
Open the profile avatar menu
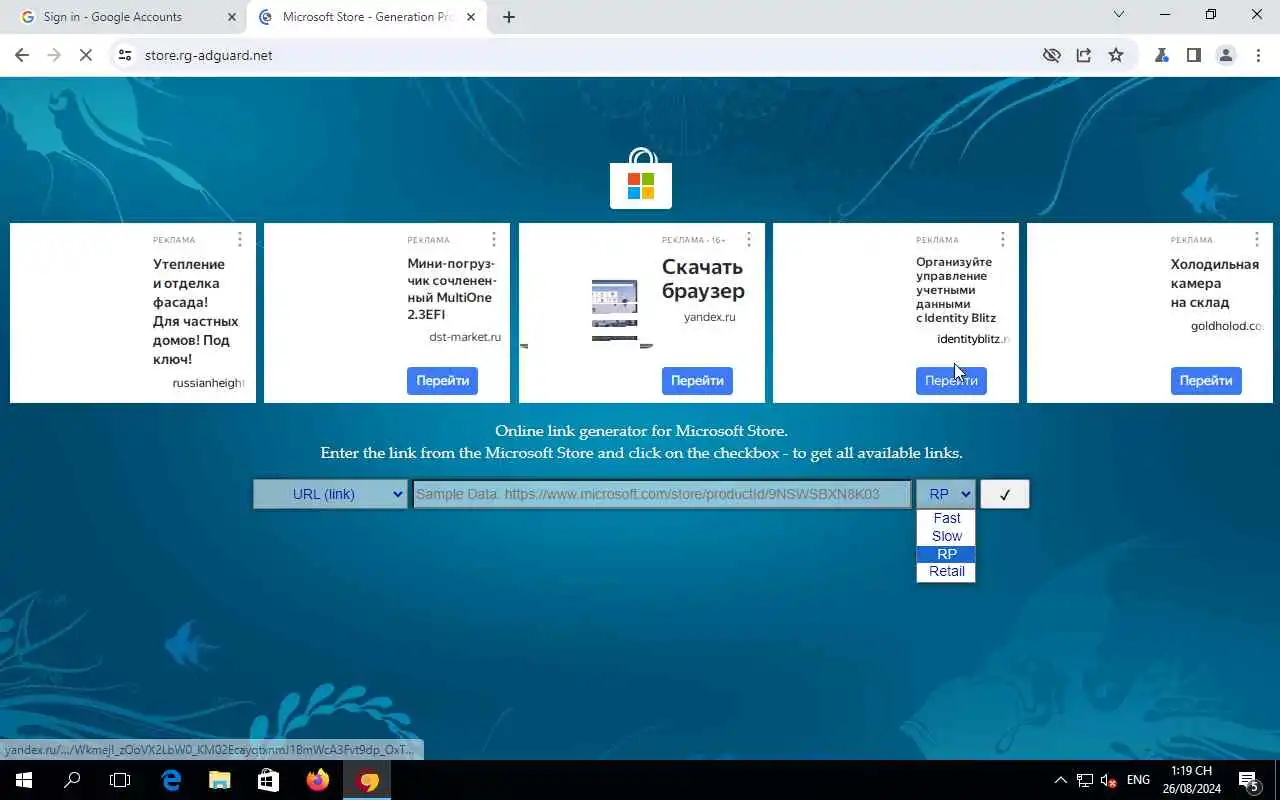[1226, 55]
